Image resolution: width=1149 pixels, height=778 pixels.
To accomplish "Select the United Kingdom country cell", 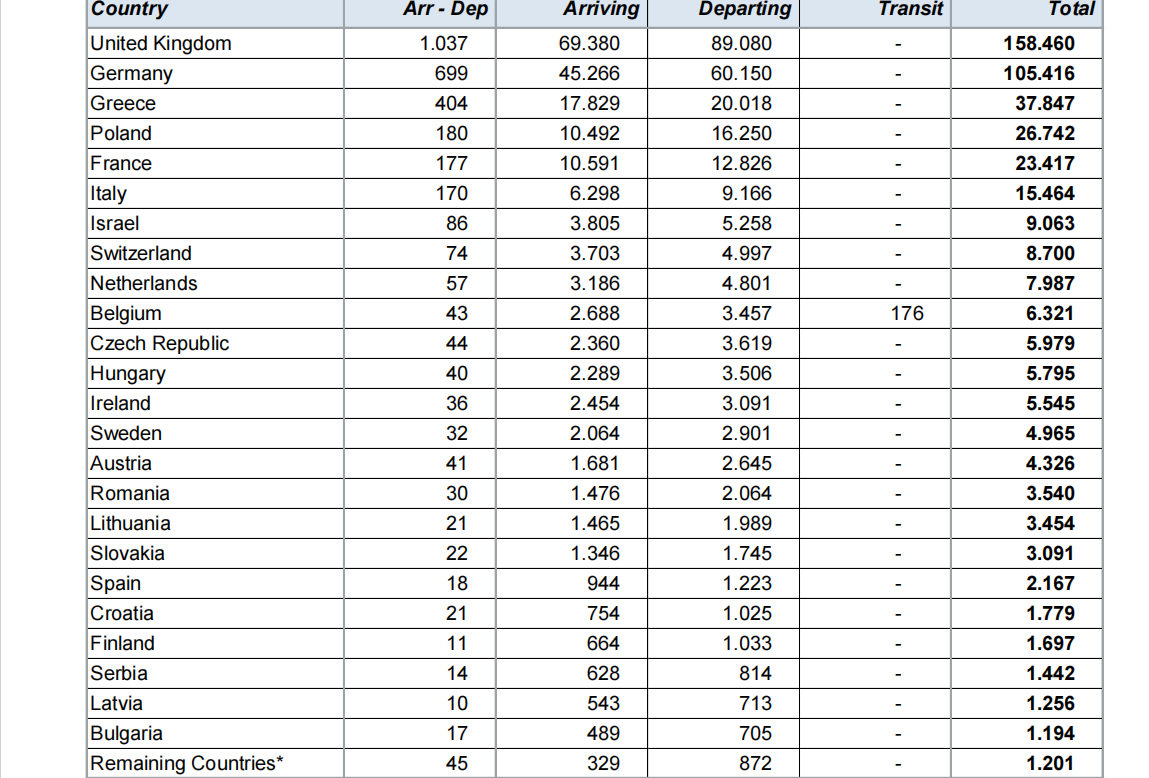I will point(161,44).
